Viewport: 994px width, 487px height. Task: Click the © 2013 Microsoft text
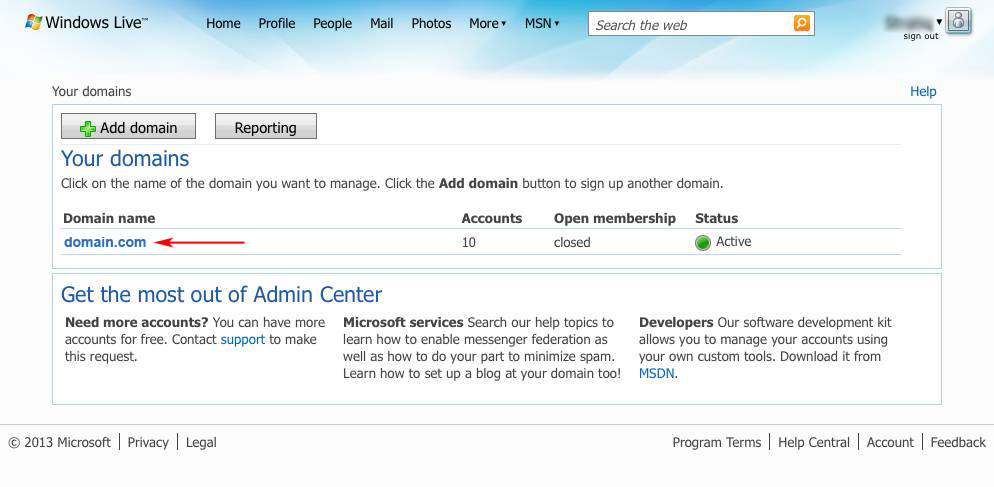60,443
